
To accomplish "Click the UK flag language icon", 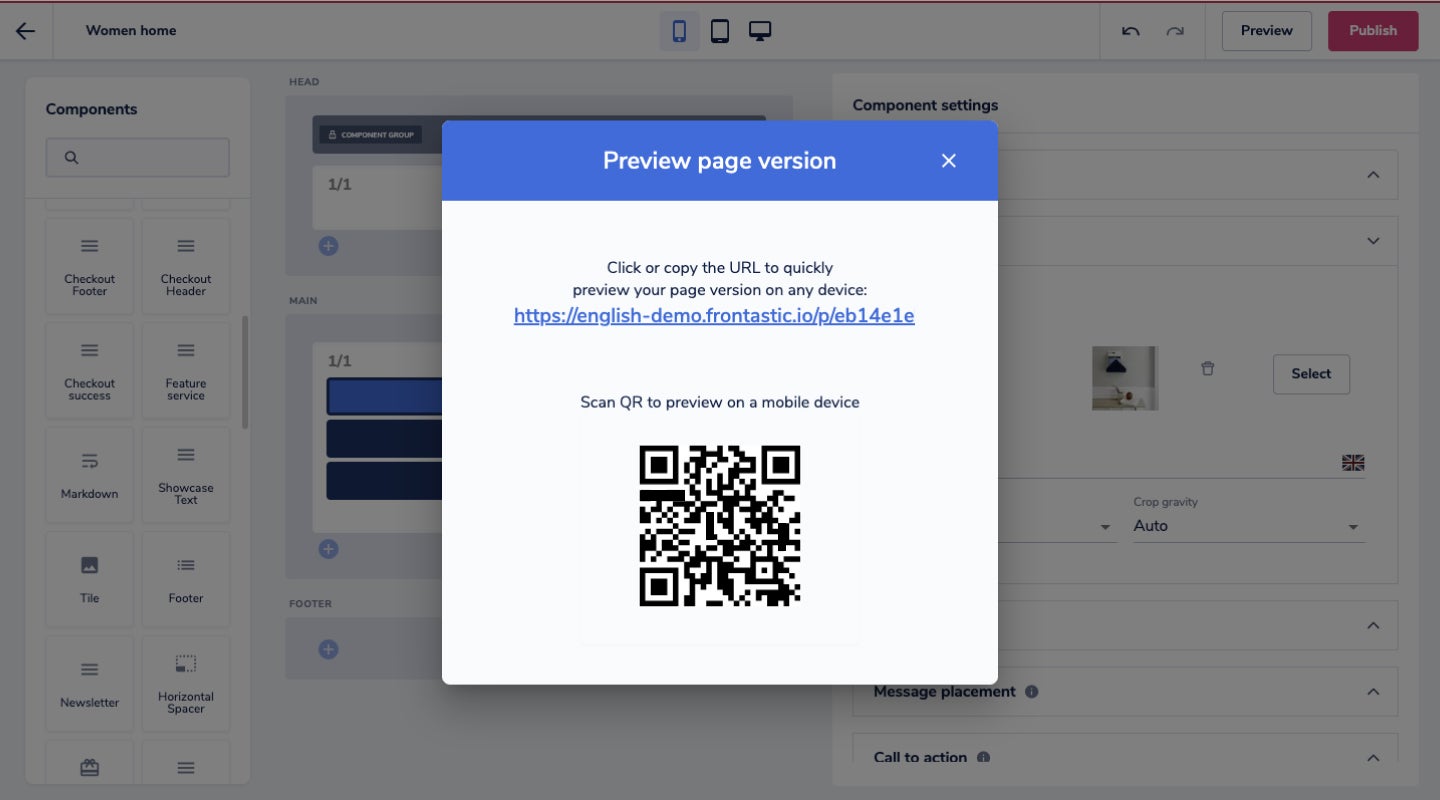I will [x=1353, y=463].
